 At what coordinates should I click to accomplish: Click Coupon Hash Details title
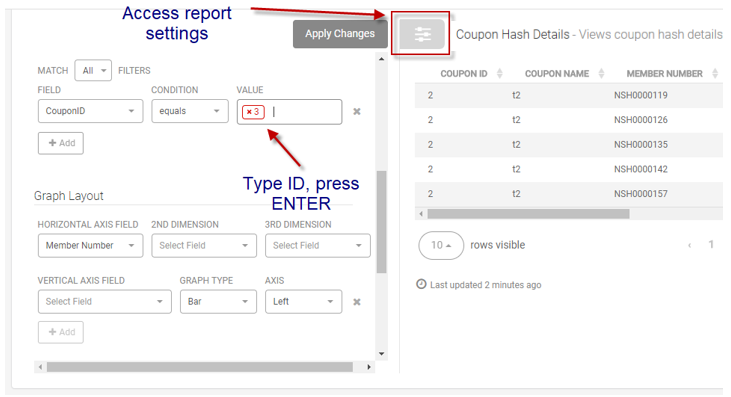point(512,34)
